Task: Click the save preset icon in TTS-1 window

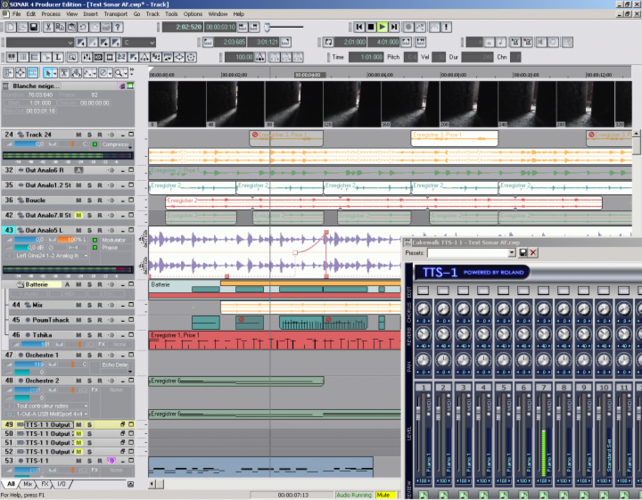Action: [x=523, y=253]
